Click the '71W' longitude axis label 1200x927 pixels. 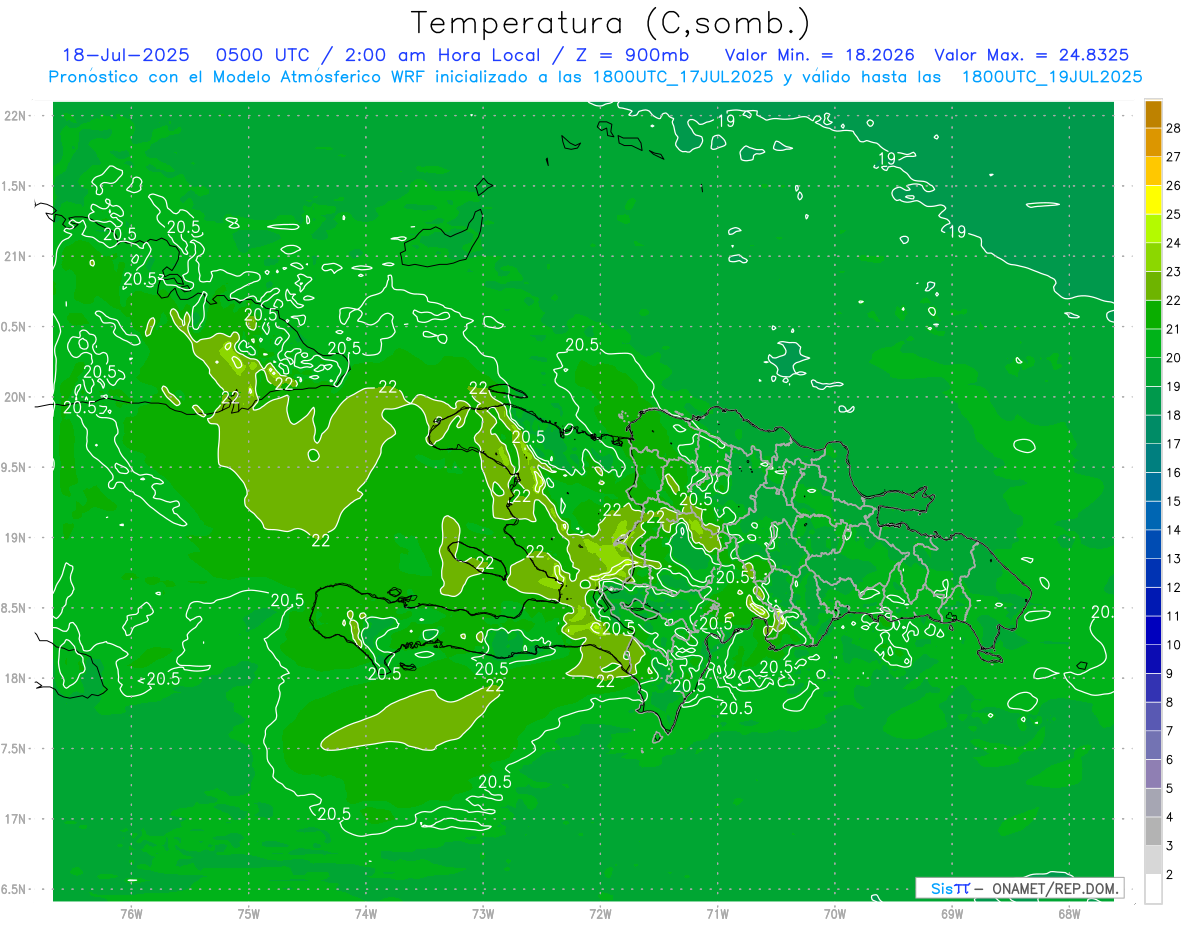coord(717,913)
